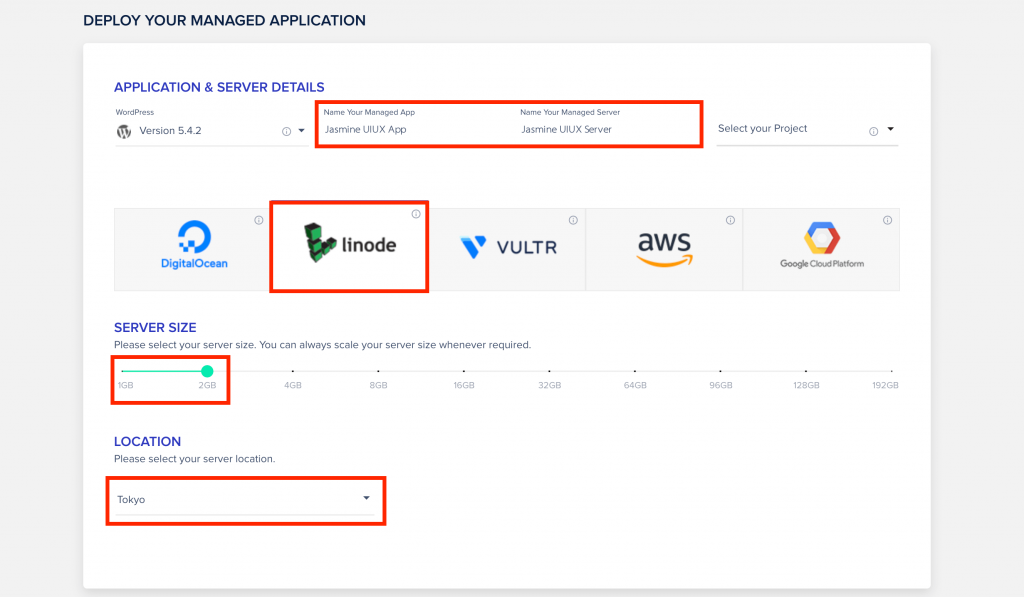This screenshot has width=1024, height=597.
Task: Pick the AWS provider card
Action: coord(664,250)
